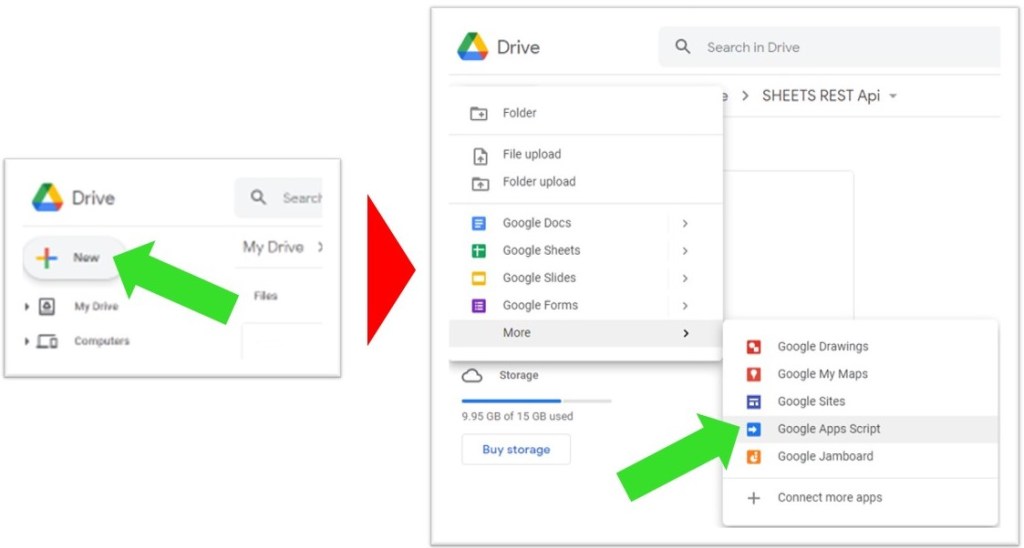Select the Google Docs icon

coord(479,223)
